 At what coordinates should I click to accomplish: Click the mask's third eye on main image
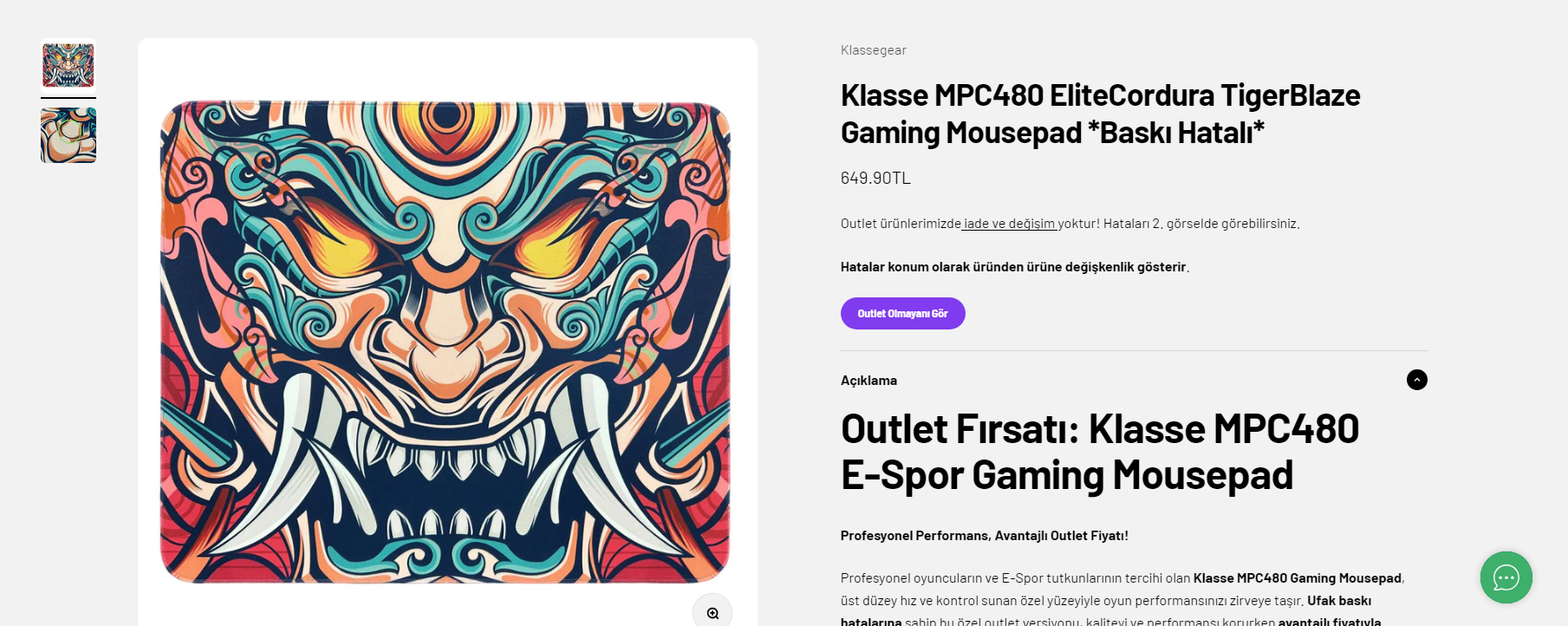coord(445,127)
